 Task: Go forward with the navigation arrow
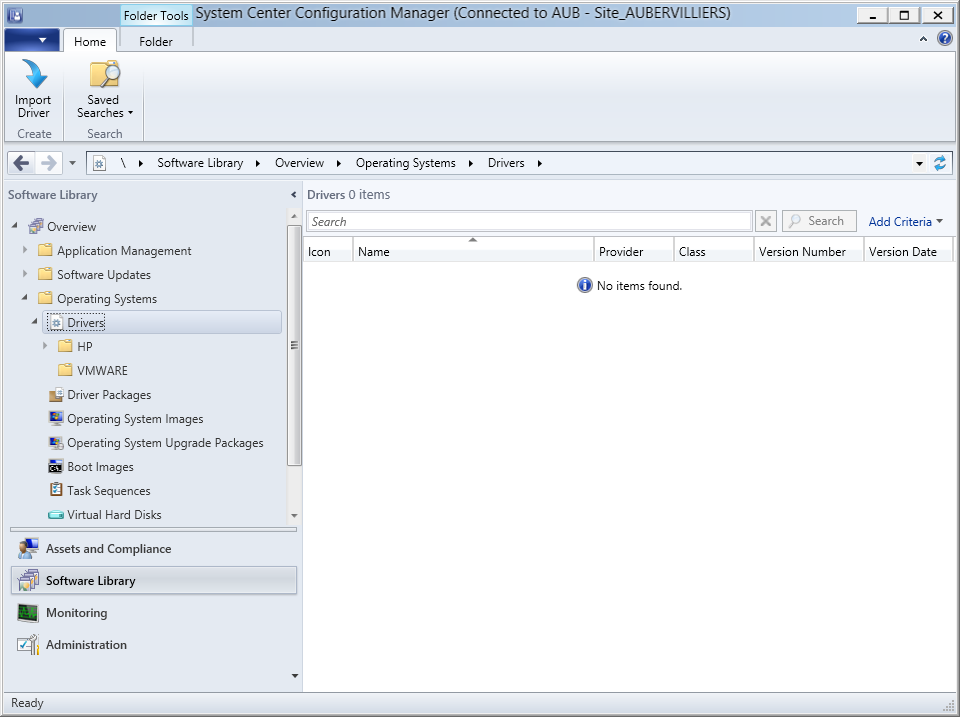[x=48, y=163]
